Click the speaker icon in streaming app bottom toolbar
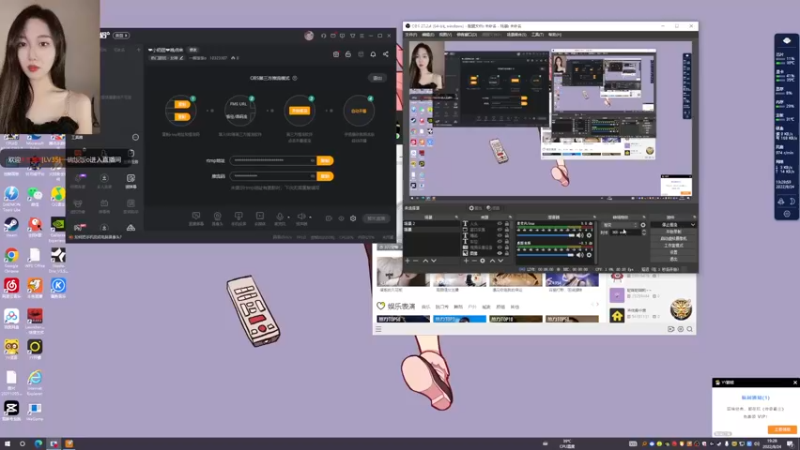This screenshot has width=800, height=450. tap(302, 216)
